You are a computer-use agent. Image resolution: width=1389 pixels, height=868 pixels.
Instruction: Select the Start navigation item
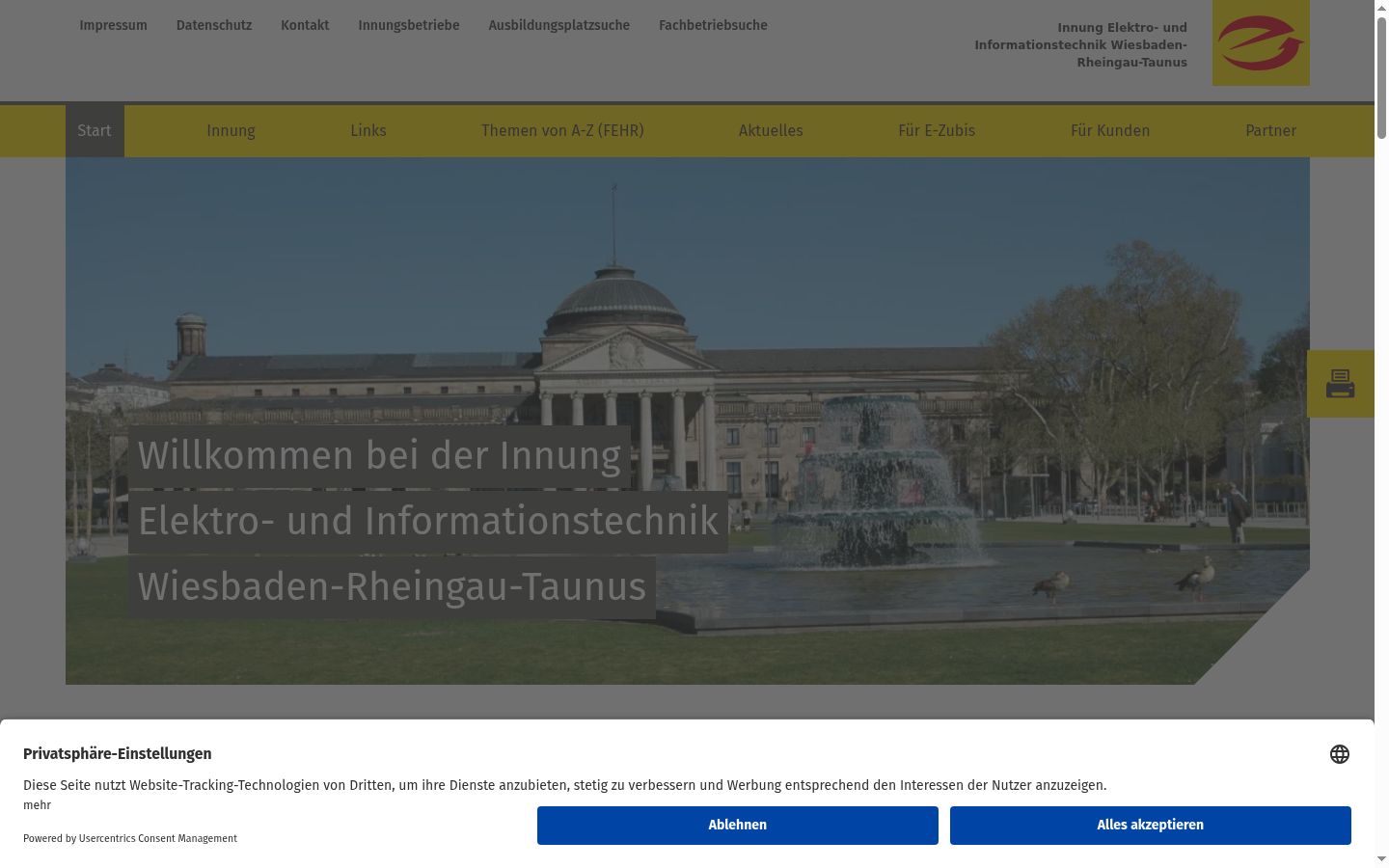coord(95,131)
